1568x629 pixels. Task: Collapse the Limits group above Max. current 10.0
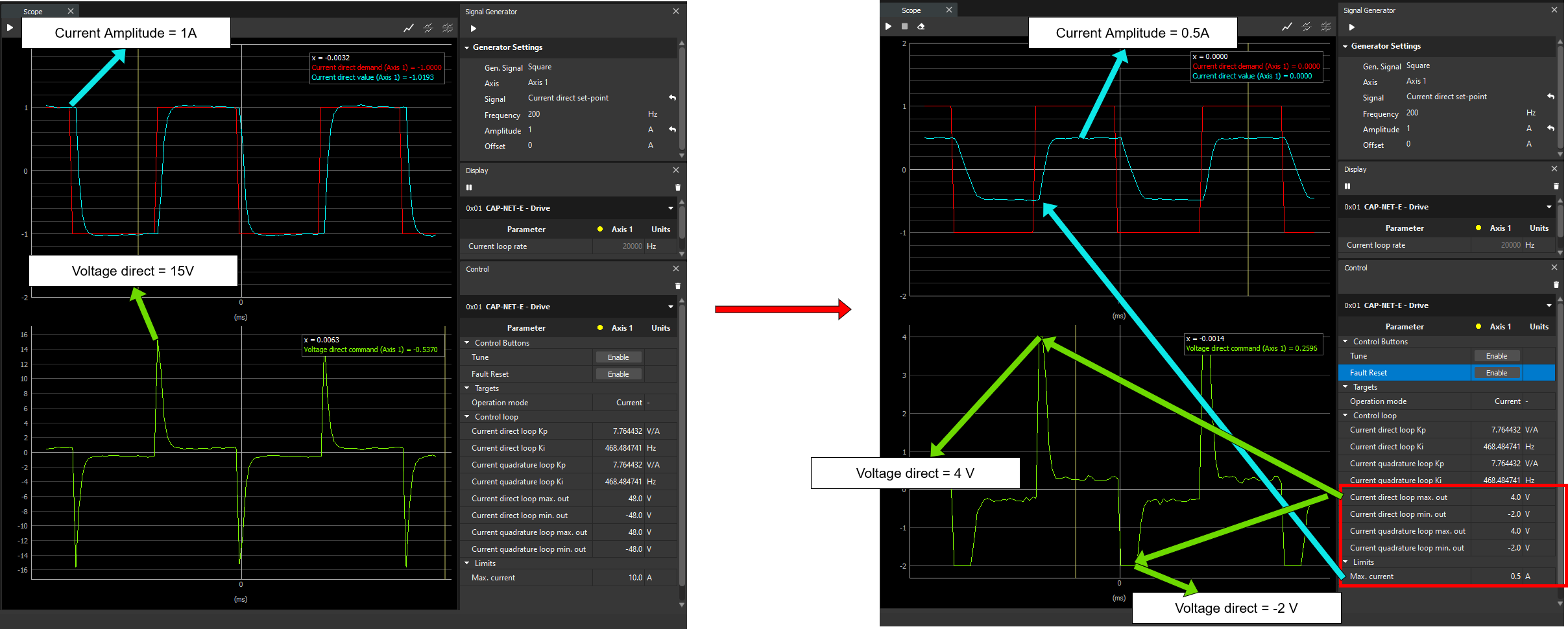coord(467,564)
